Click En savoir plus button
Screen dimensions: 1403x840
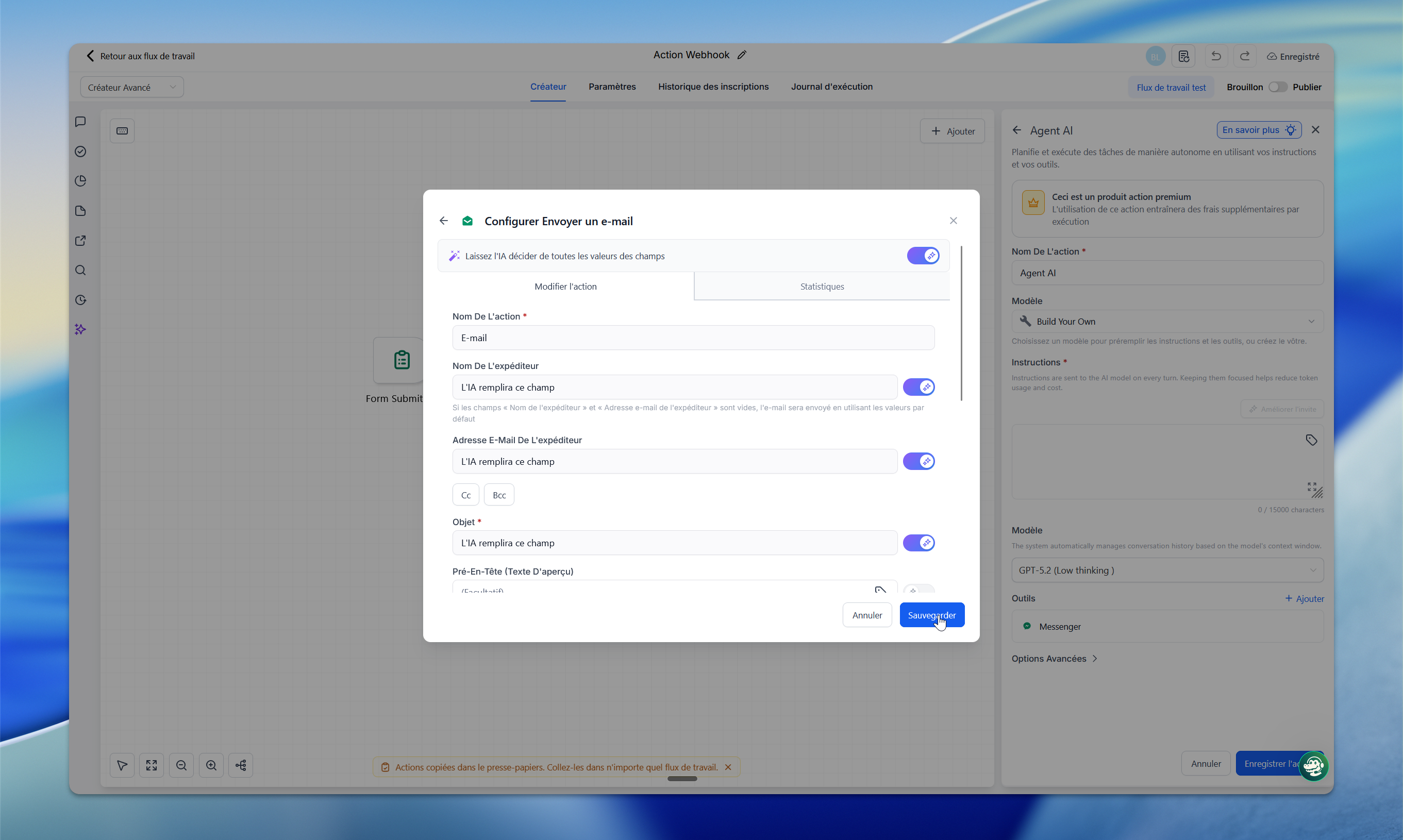(x=1259, y=130)
